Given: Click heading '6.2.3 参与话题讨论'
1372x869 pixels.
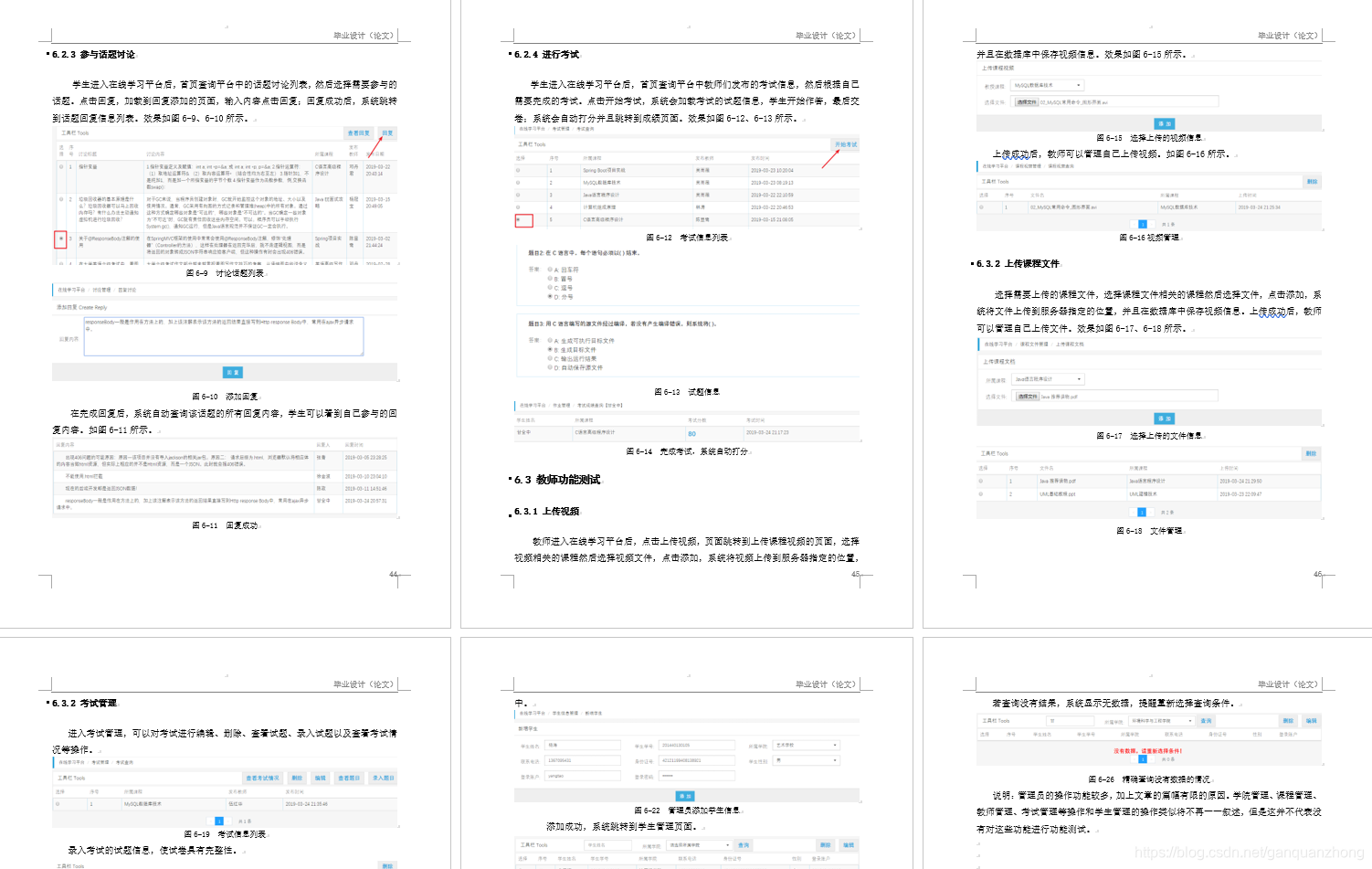Looking at the screenshot, I should pyautogui.click(x=93, y=55).
